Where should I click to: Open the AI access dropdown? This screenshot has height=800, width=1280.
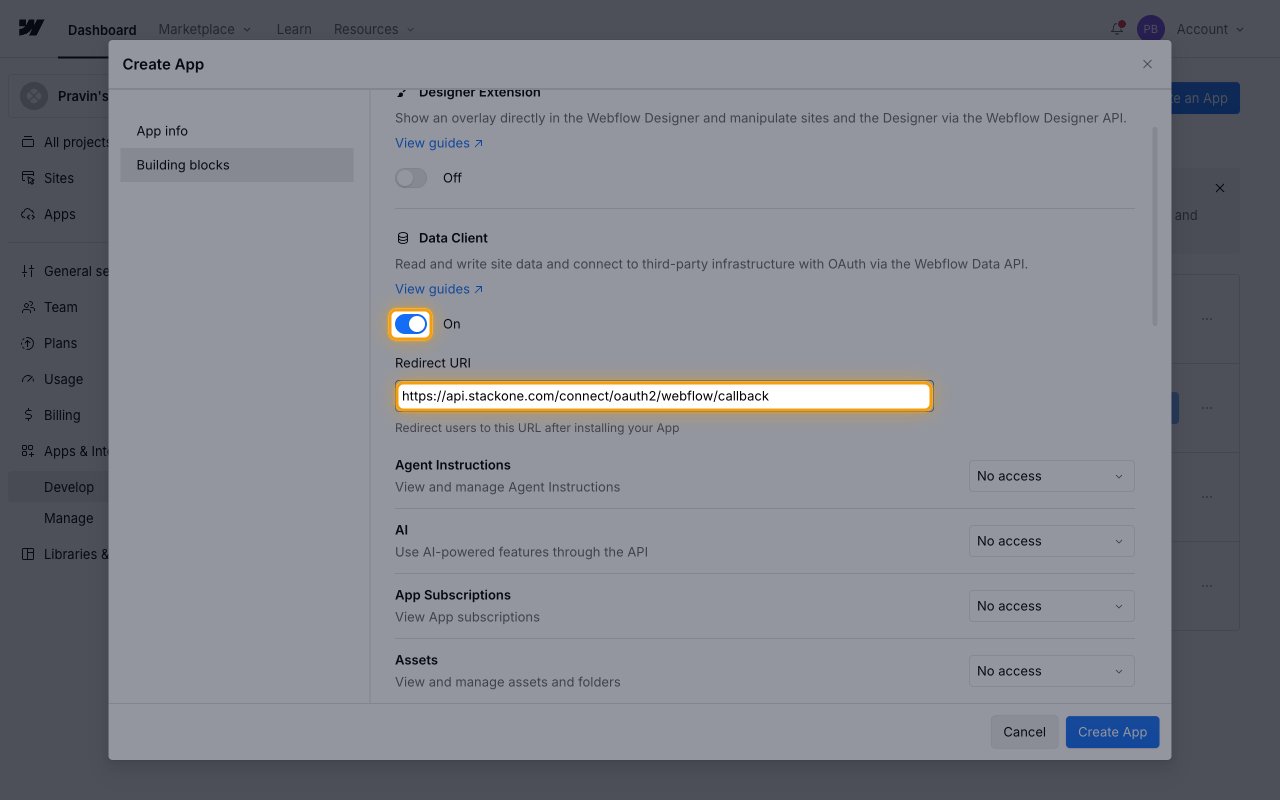[x=1052, y=541]
